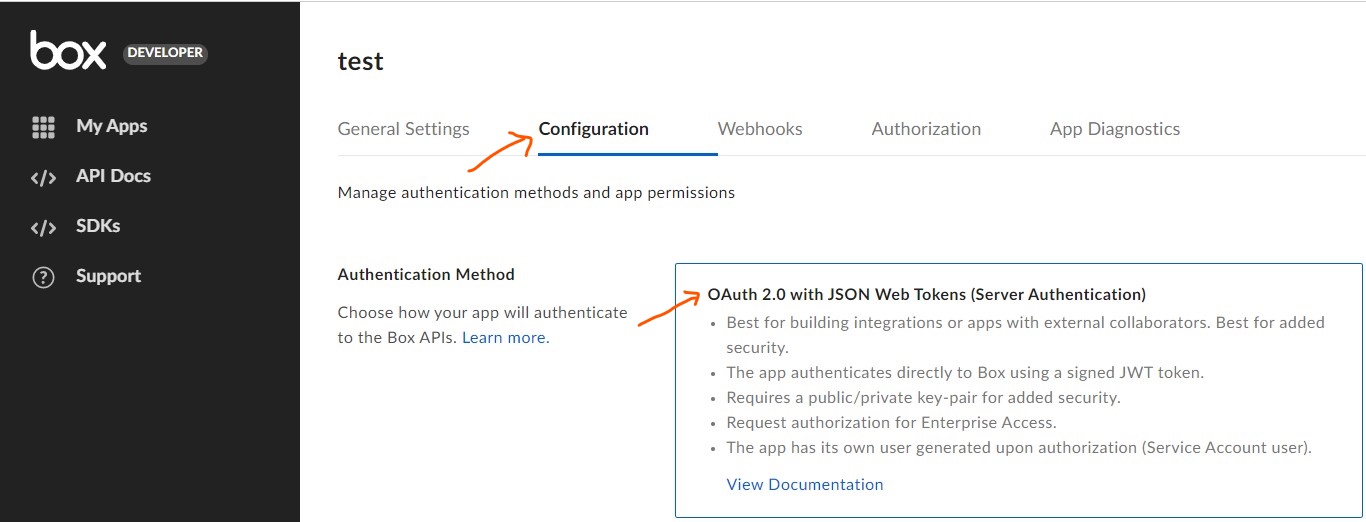Select the OAuth 2.0 JSON Web Tokens option
The image size is (1366, 522).
point(926,295)
